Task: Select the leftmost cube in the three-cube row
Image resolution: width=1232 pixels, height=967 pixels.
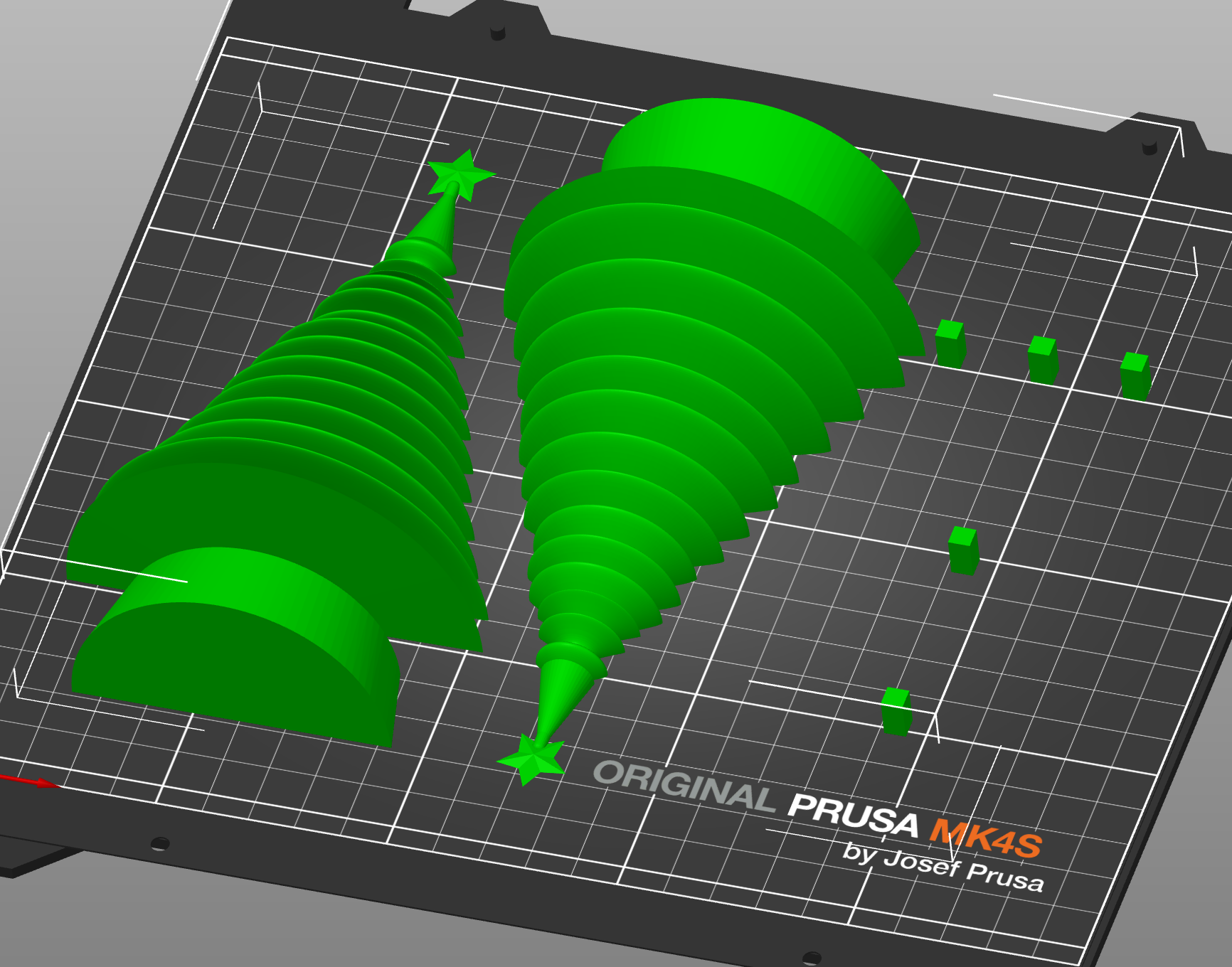Action: coord(950,343)
